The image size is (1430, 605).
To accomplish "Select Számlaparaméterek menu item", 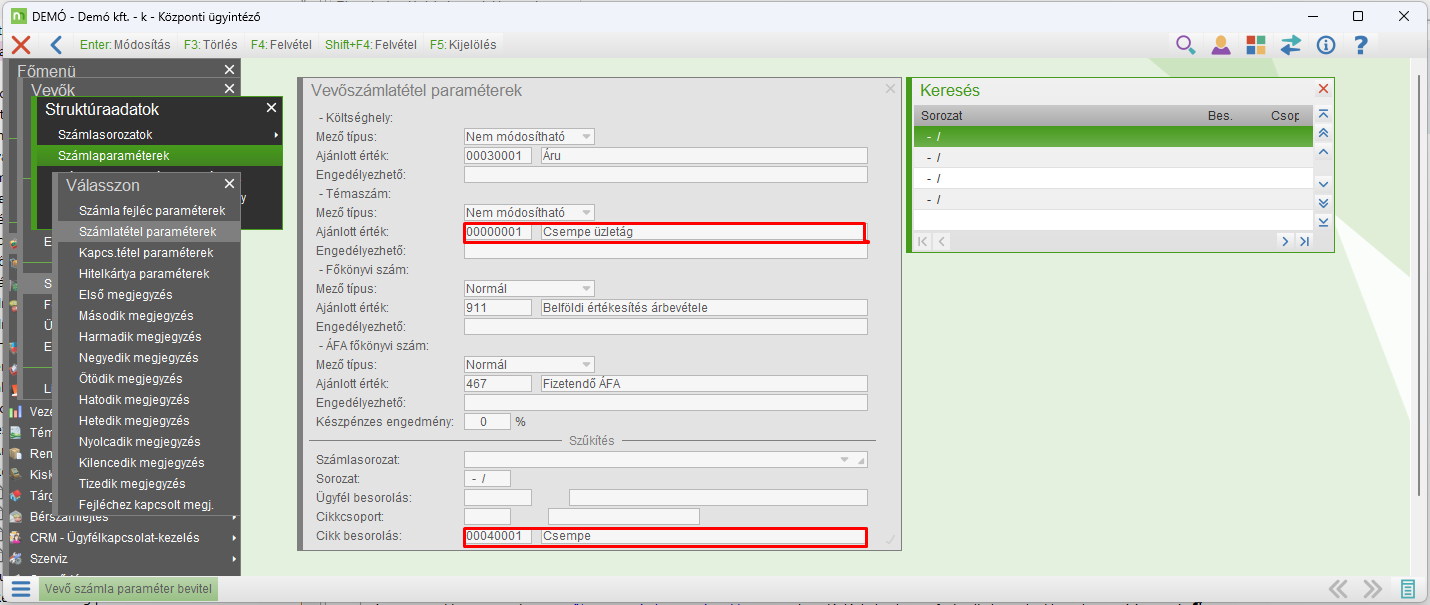I will pos(158,156).
